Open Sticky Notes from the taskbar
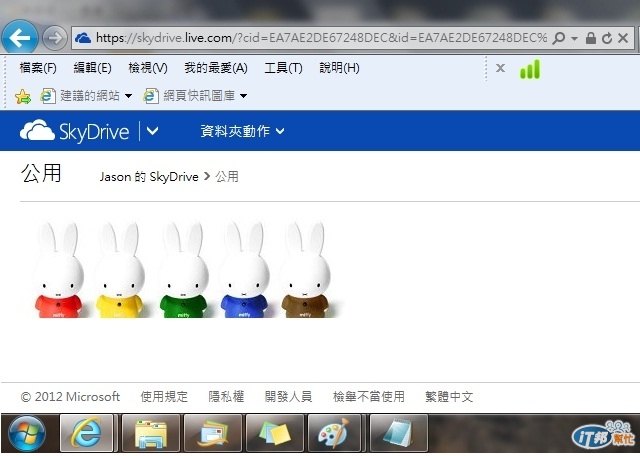The width and height of the screenshot is (640, 456). point(275,434)
